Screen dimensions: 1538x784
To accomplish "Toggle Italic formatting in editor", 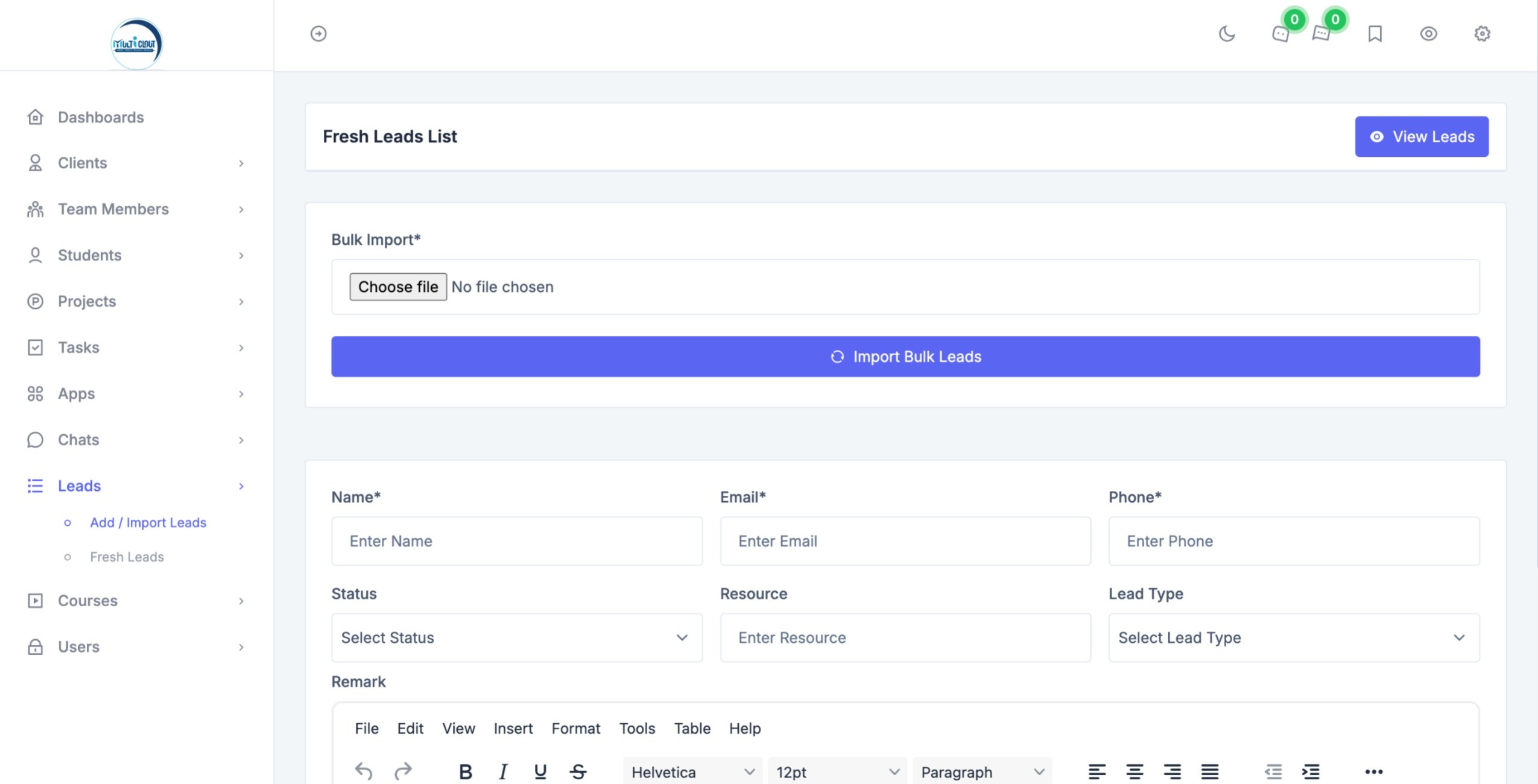I will (503, 771).
